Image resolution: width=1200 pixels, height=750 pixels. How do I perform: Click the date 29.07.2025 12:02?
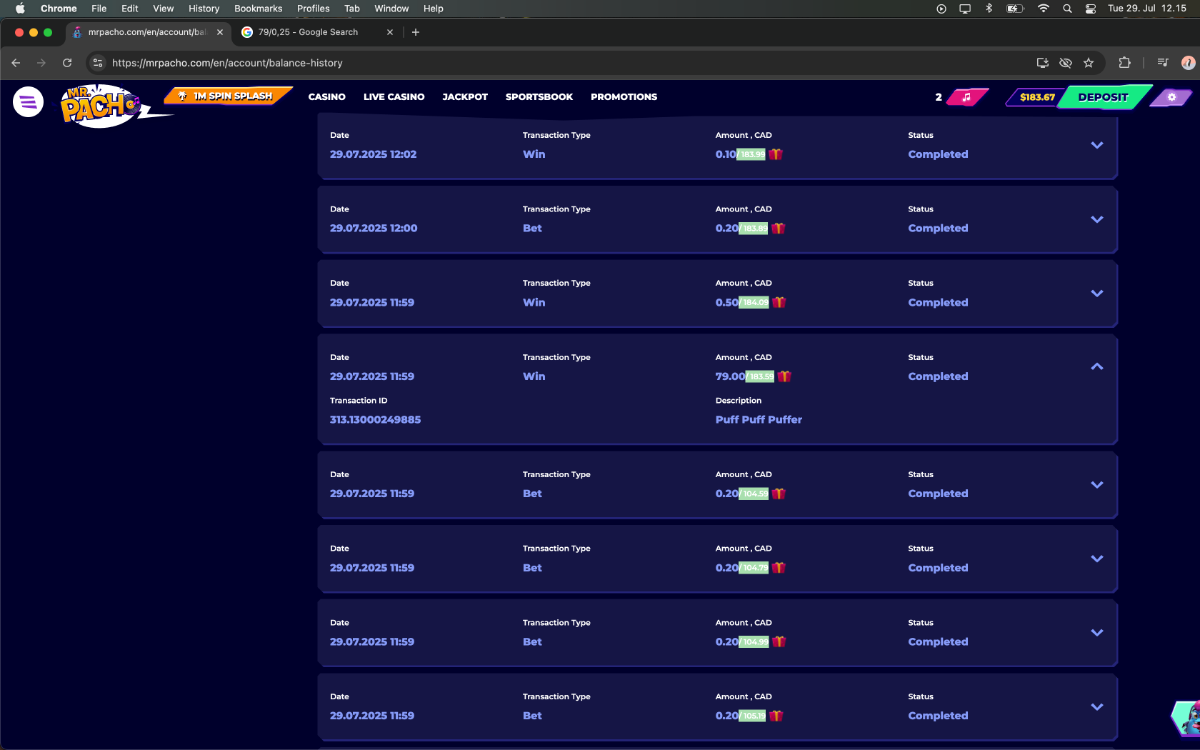373,154
